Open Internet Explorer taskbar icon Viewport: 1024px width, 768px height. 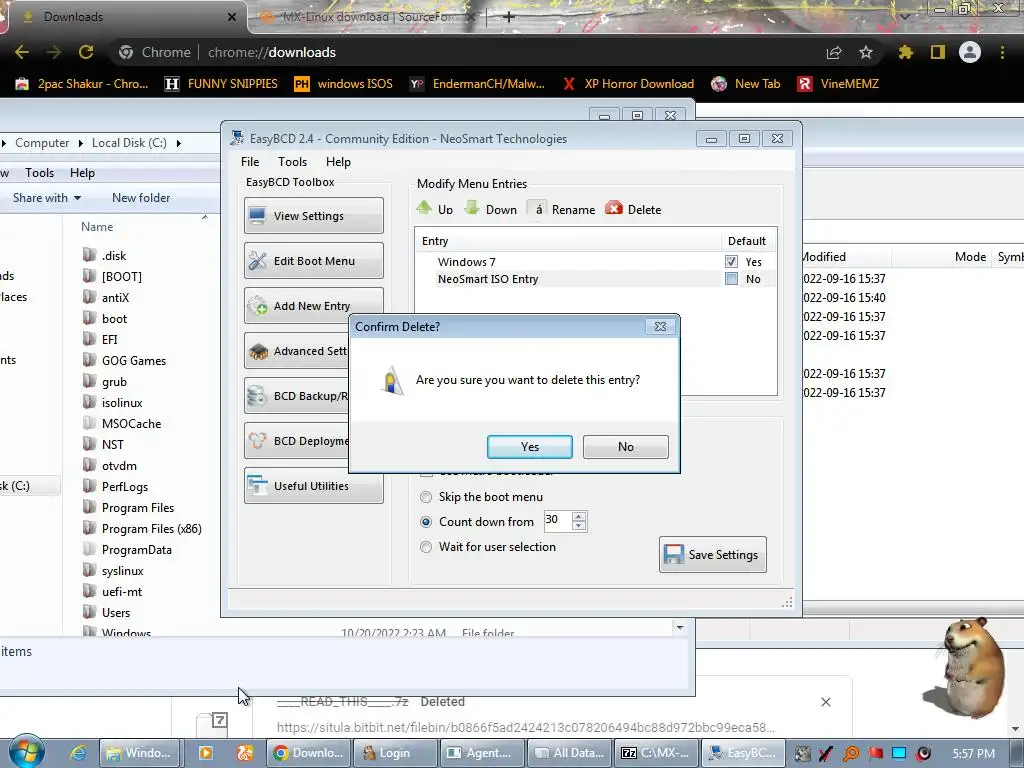coord(78,753)
